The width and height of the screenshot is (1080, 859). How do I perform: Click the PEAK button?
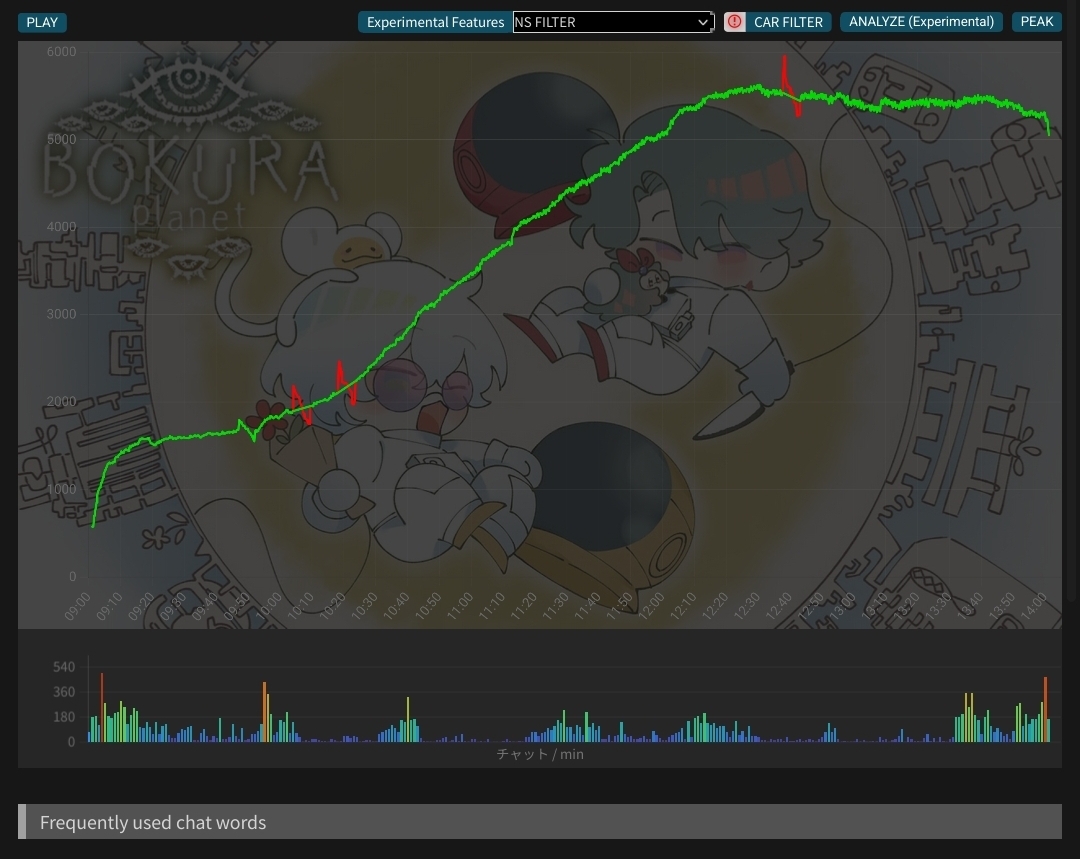pyautogui.click(x=1037, y=21)
